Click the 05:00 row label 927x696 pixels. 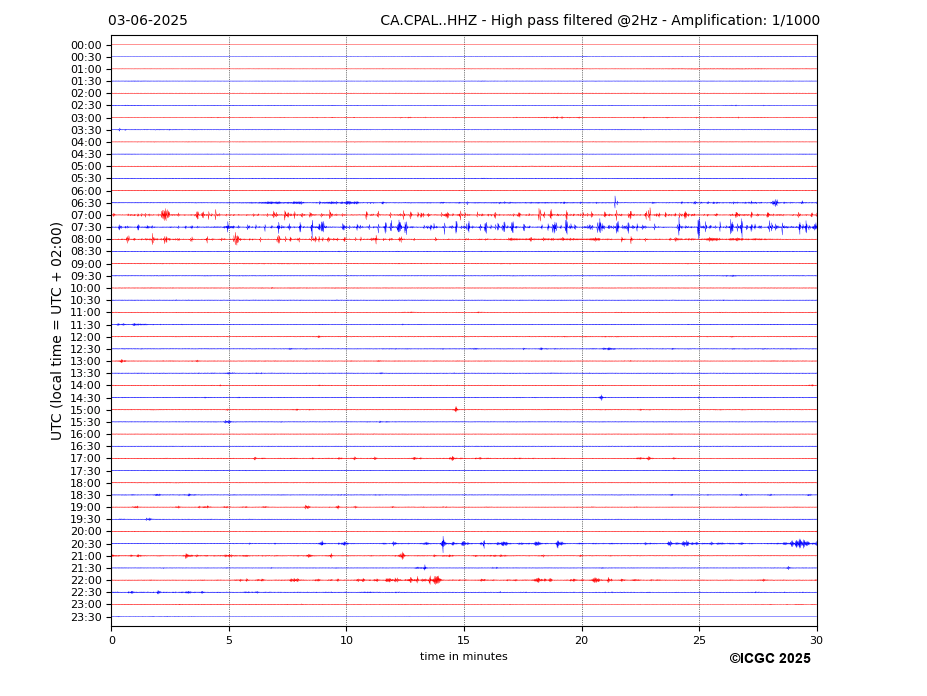pyautogui.click(x=86, y=167)
